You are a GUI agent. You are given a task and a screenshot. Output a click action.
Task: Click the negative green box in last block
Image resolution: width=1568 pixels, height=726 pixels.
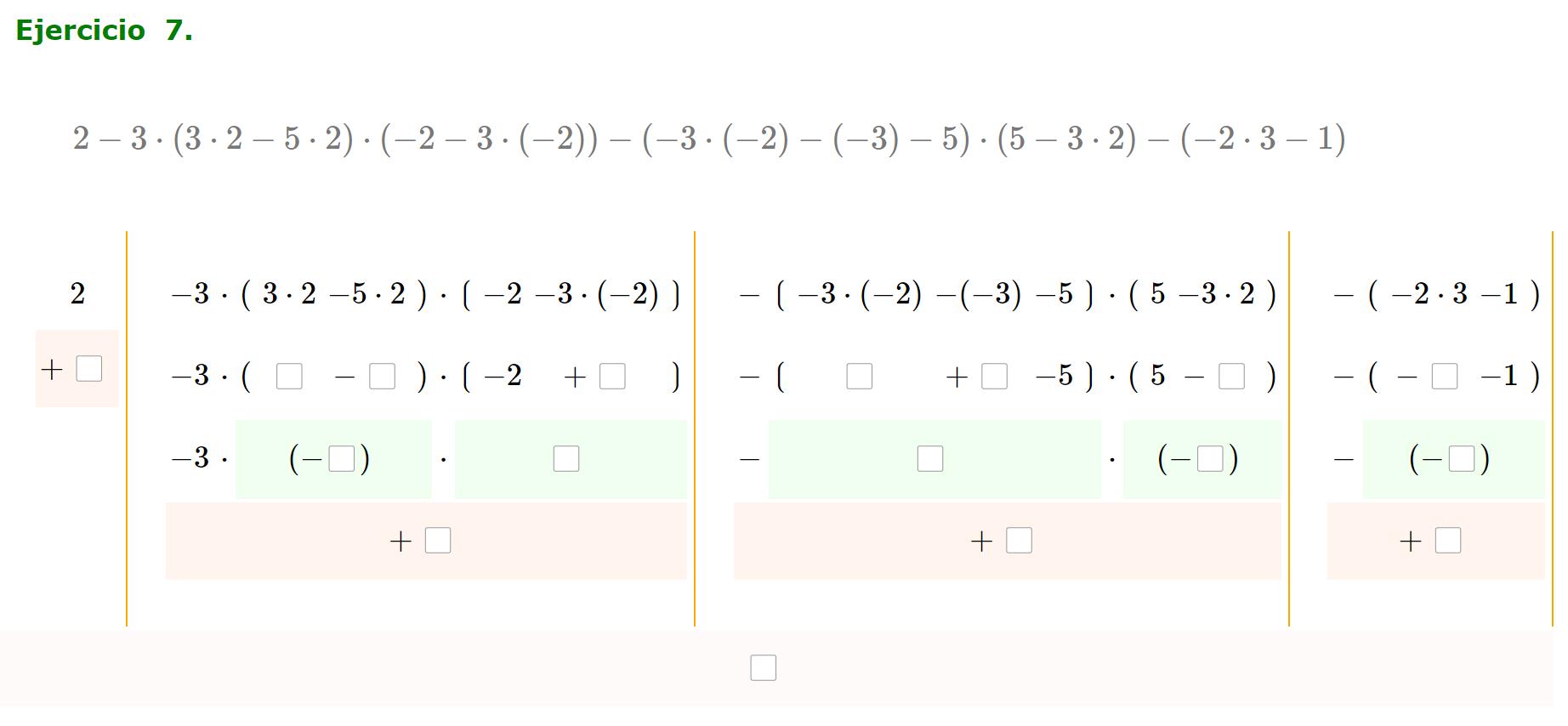click(1461, 459)
